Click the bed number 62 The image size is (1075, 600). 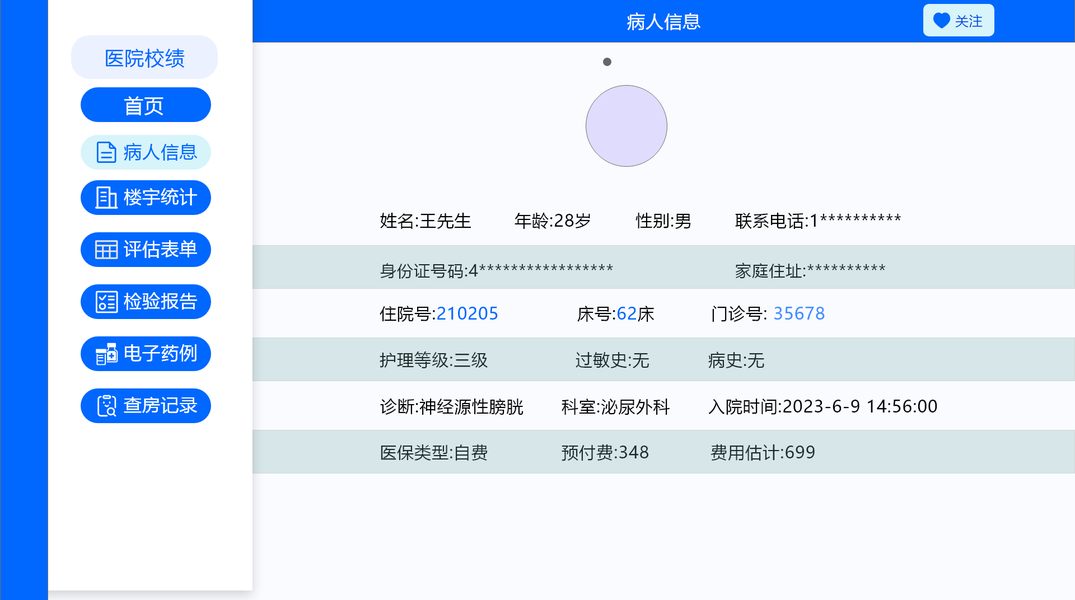[x=627, y=313]
